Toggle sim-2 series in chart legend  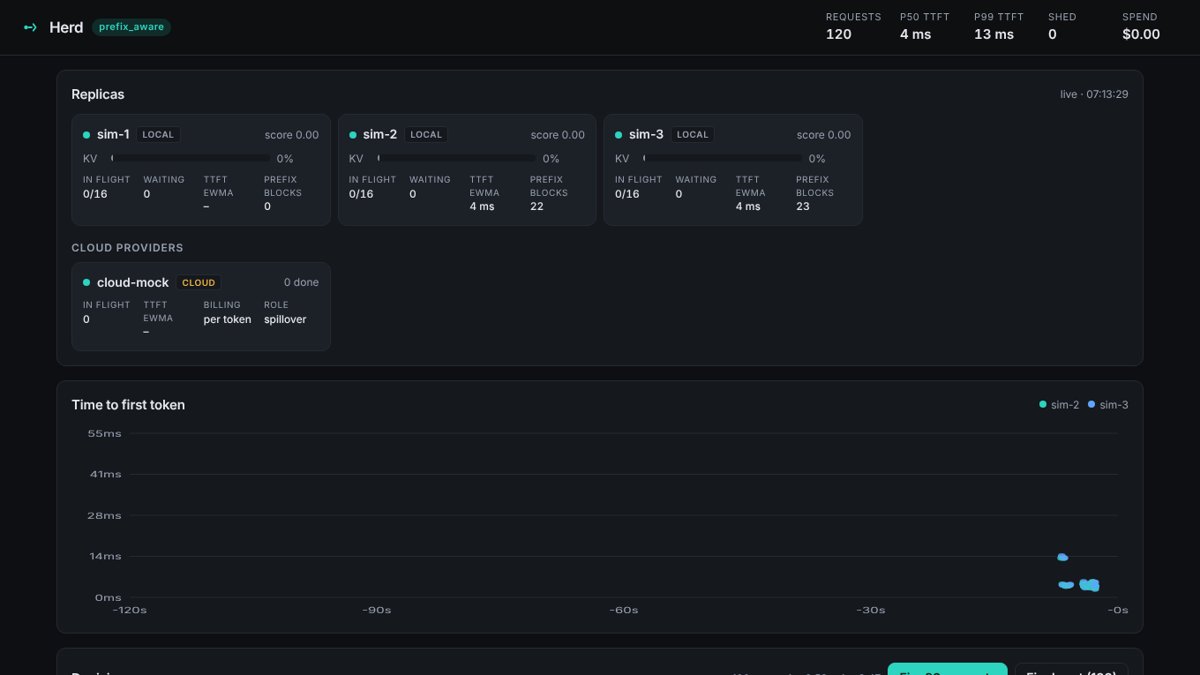(1059, 405)
